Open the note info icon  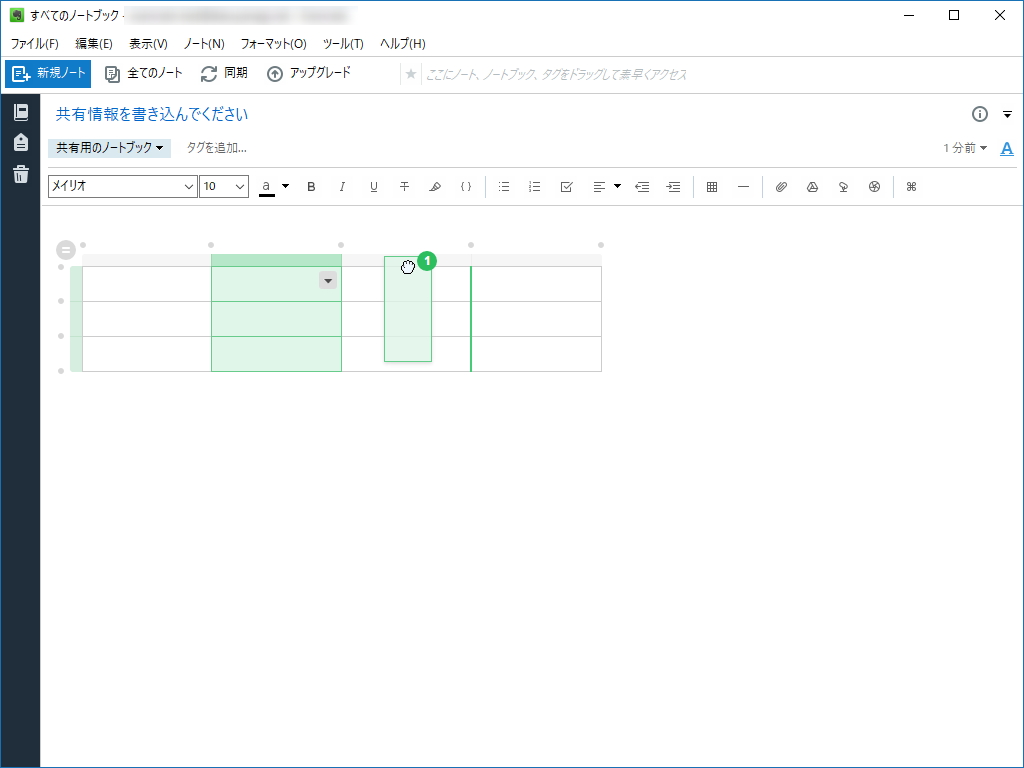coord(978,114)
